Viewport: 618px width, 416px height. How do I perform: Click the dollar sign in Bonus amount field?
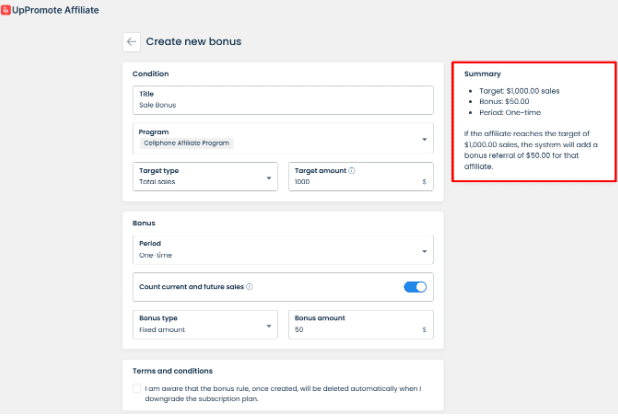tap(425, 329)
